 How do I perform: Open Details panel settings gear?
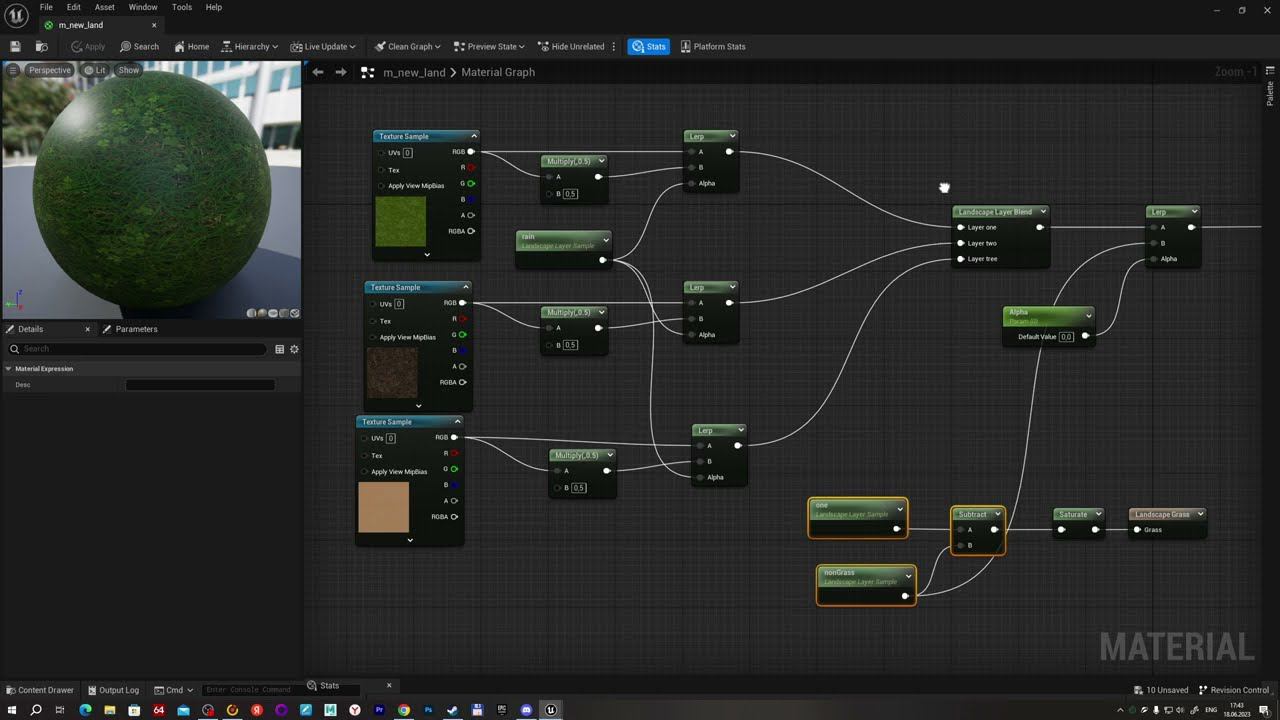coord(294,349)
